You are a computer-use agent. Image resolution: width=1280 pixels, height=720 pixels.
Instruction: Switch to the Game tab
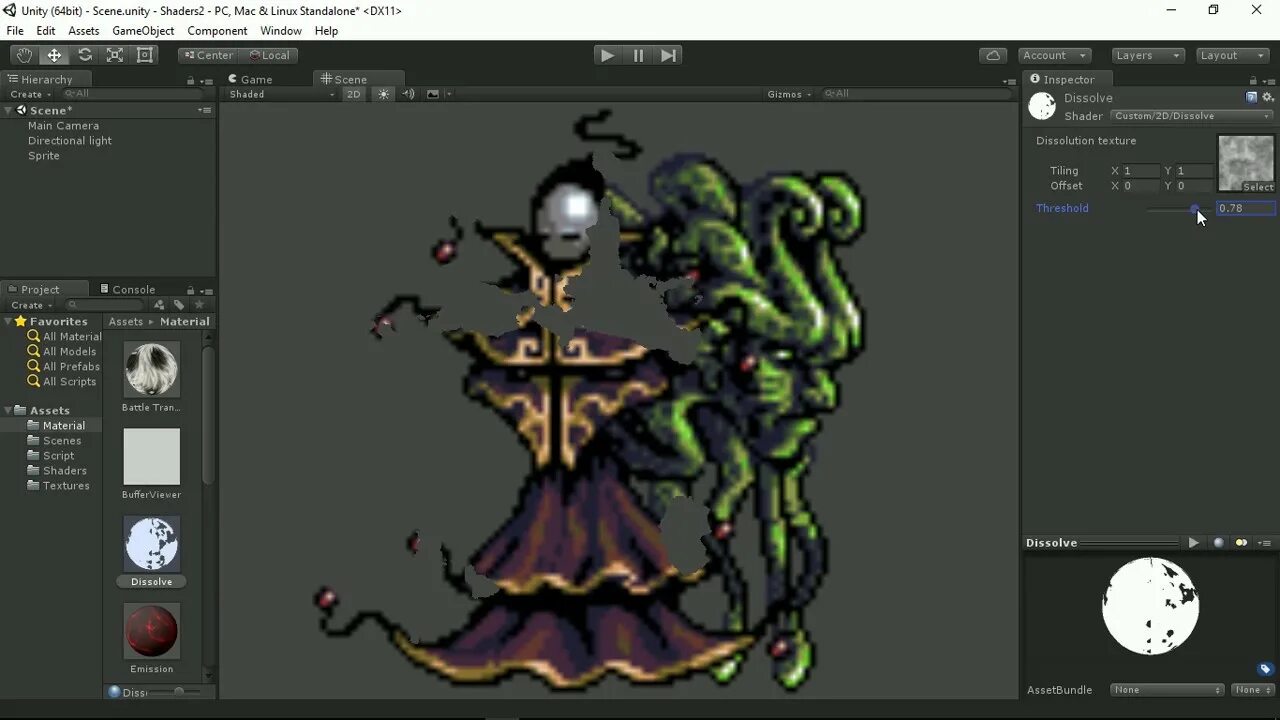tap(250, 79)
